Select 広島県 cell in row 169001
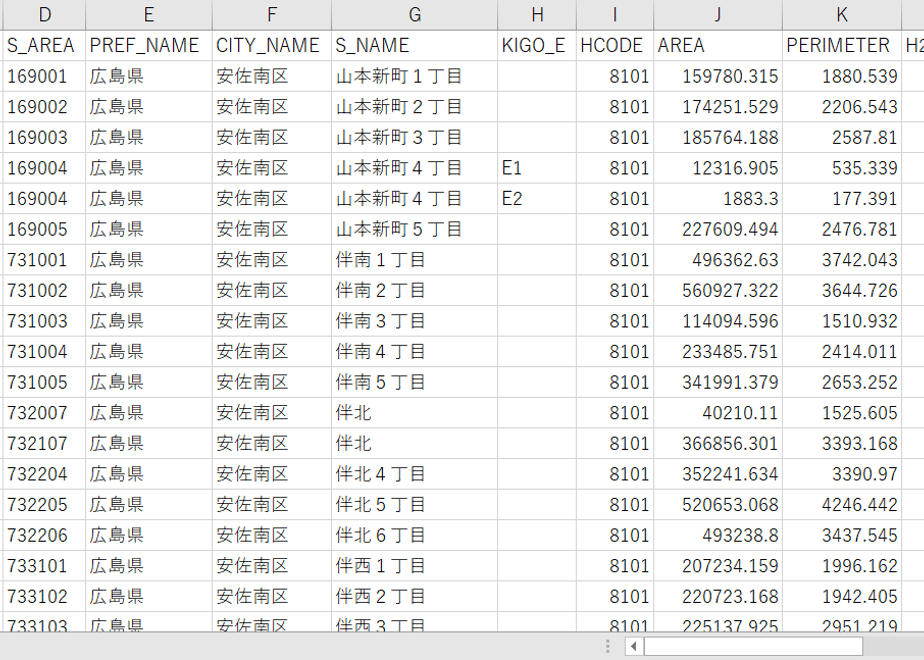 [x=148, y=76]
